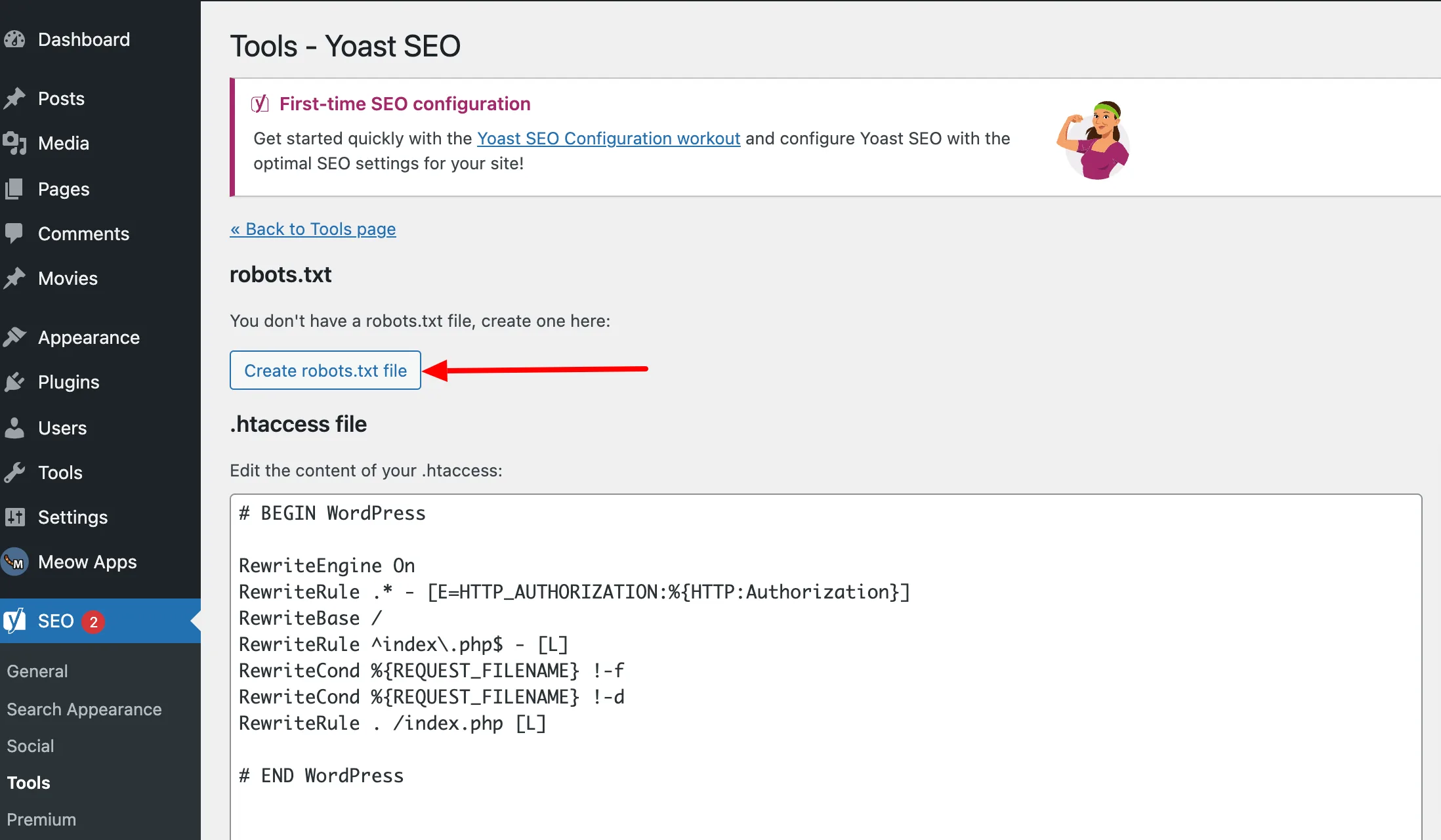Open the main Tools wrench menu
This screenshot has height=840, width=1441.
click(x=60, y=472)
